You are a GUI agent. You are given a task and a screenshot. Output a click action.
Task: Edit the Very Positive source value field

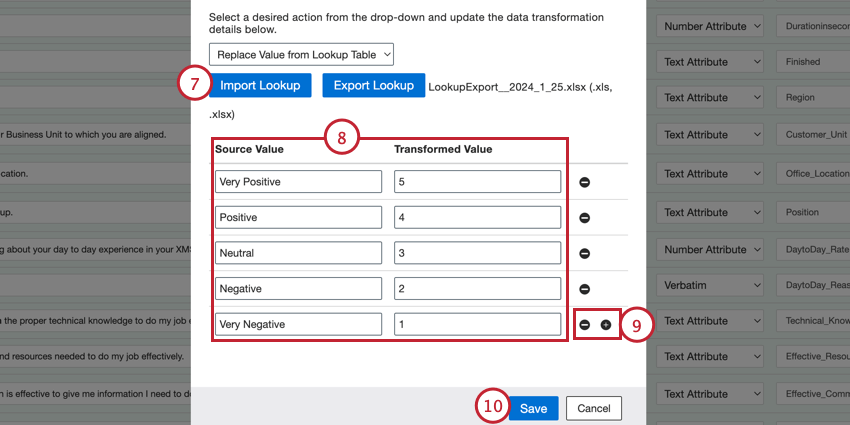coord(298,182)
